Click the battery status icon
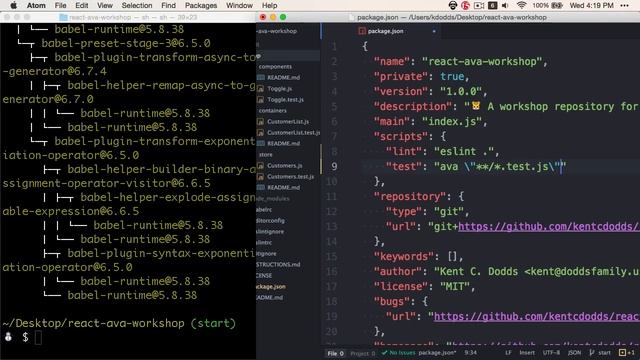640x360 pixels. (x=557, y=5)
